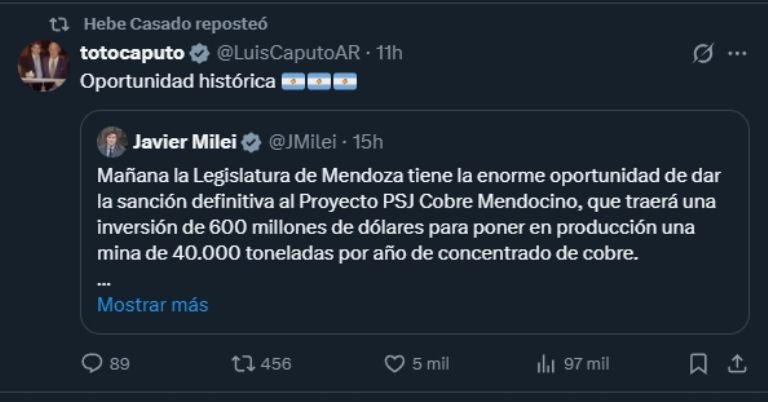Image resolution: width=768 pixels, height=402 pixels.
Task: Open totocaputo profile avatar
Action: [x=43, y=66]
